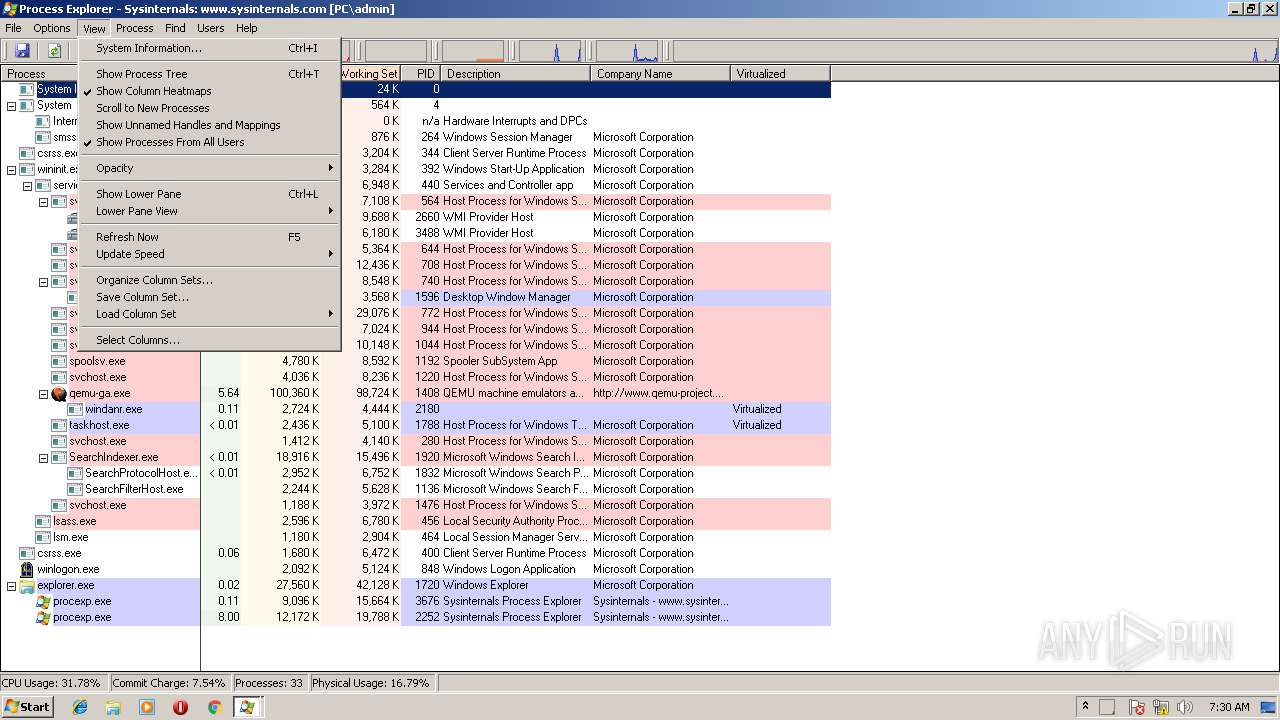This screenshot has width=1280, height=720.
Task: Click the taskhost.exe process icon
Action: tap(59, 425)
